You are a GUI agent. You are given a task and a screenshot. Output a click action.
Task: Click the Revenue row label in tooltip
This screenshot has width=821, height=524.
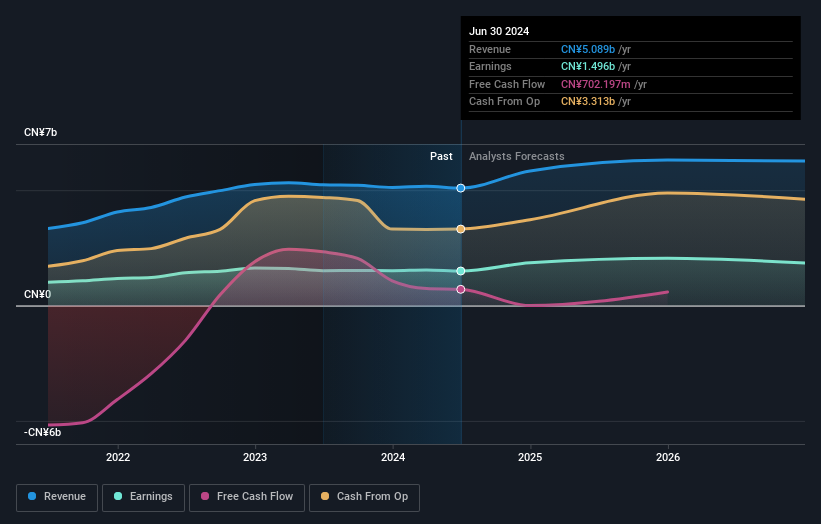[x=490, y=49]
